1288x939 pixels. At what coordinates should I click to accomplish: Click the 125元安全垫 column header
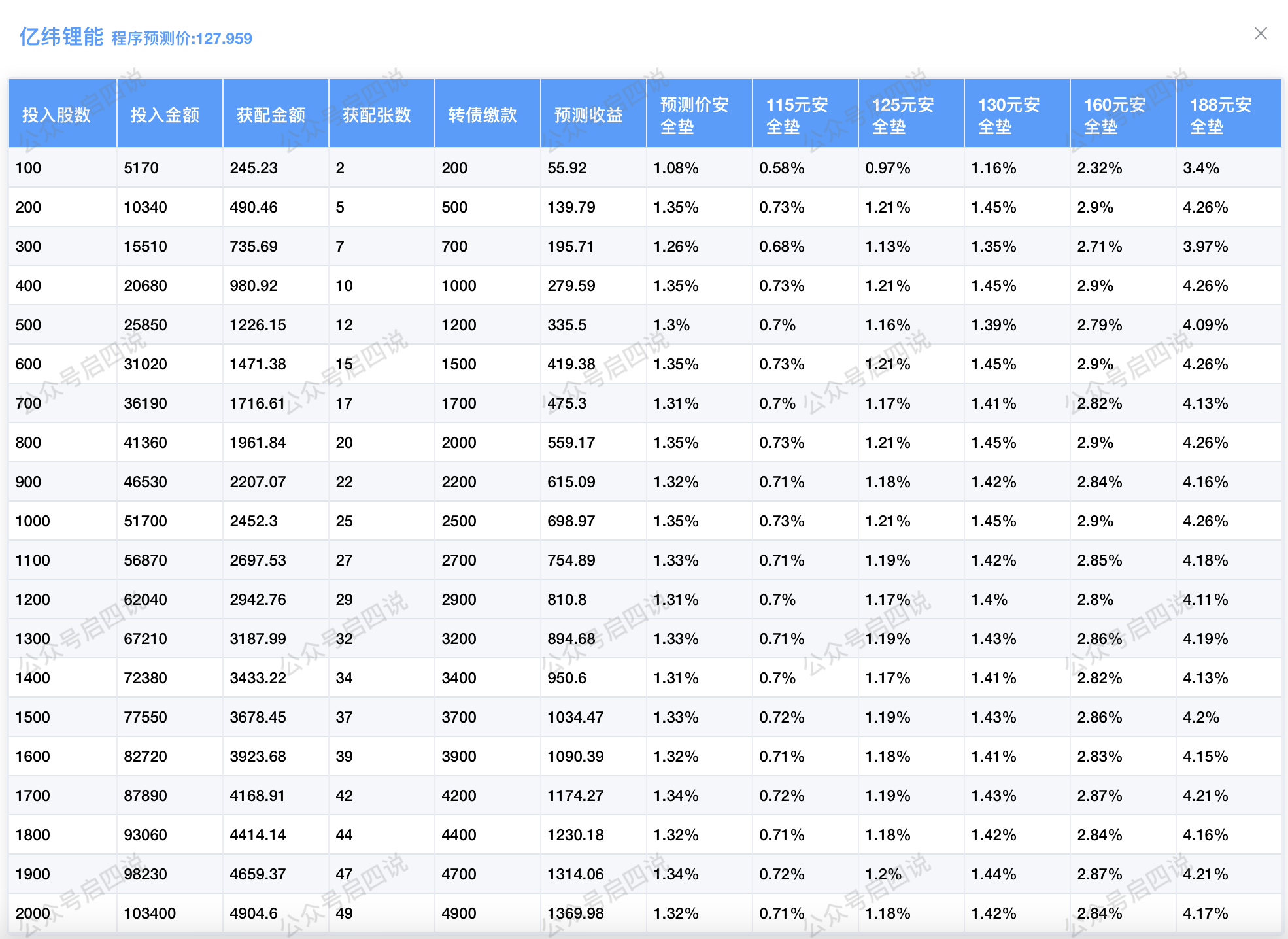pyautogui.click(x=904, y=115)
